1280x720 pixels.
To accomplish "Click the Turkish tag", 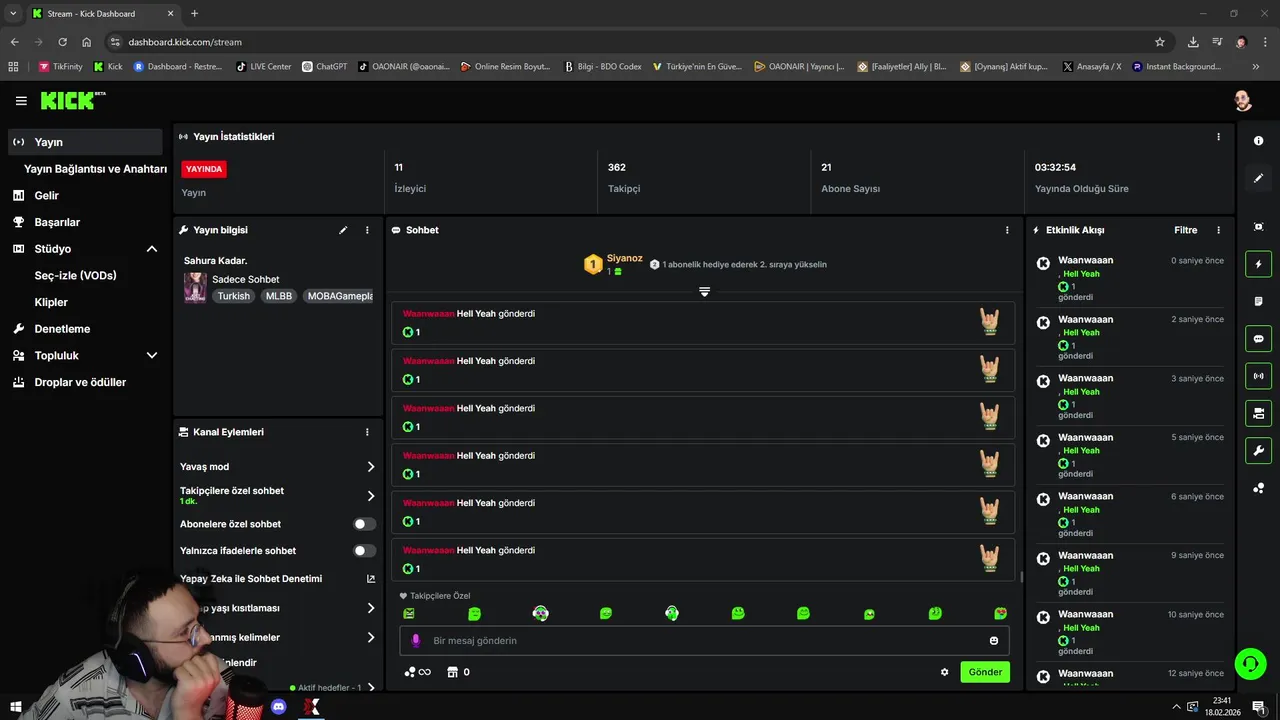I will click(234, 296).
